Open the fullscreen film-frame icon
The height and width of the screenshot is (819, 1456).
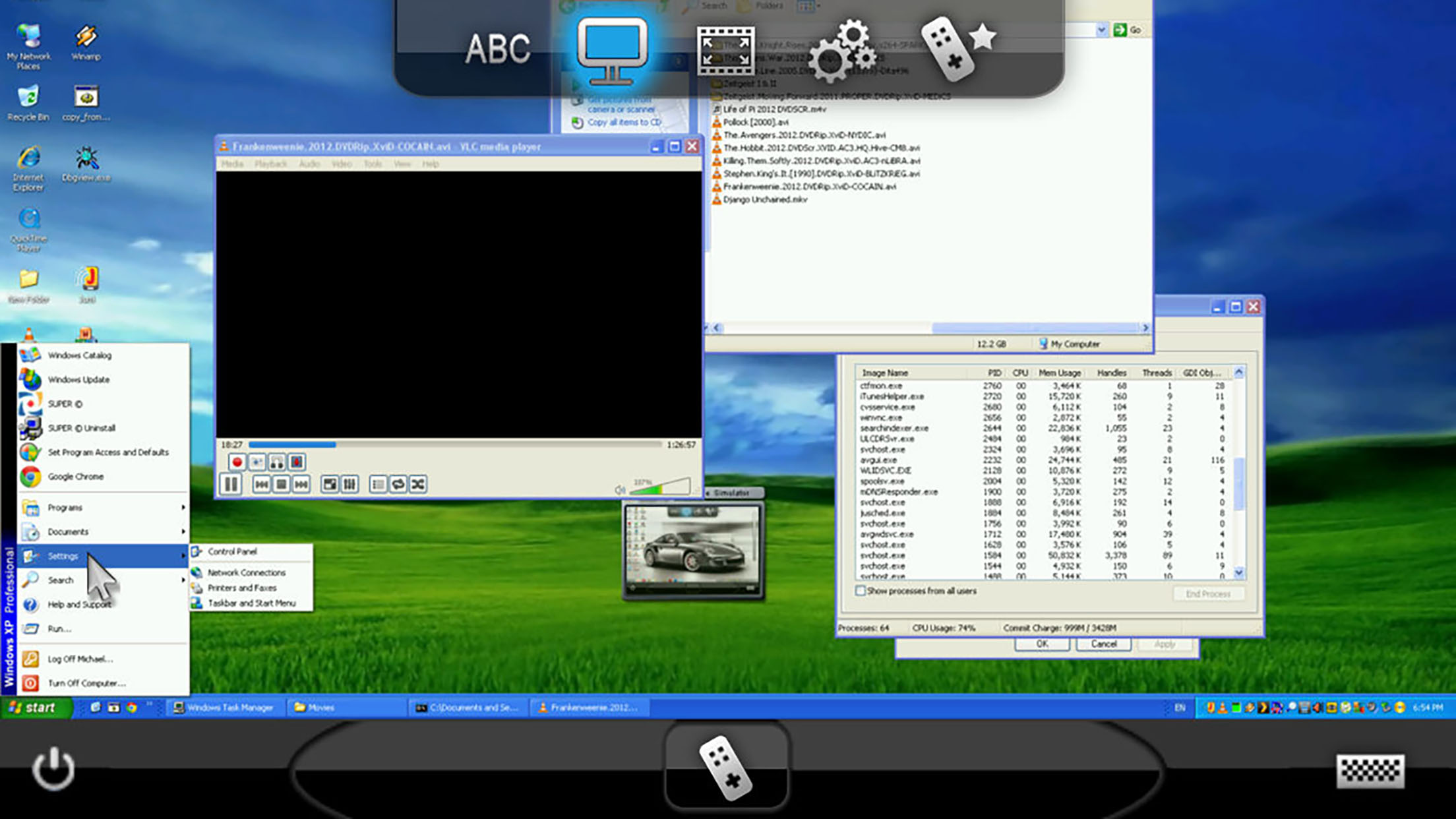726,51
